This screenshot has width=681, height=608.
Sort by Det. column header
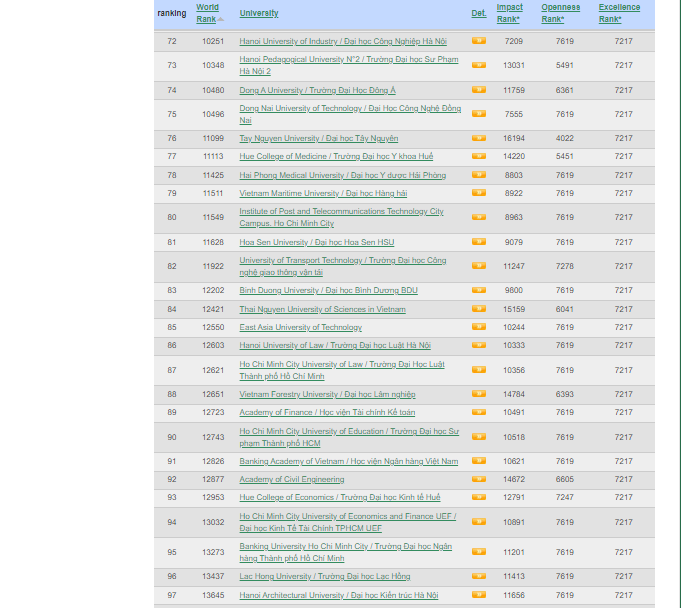[x=479, y=13]
